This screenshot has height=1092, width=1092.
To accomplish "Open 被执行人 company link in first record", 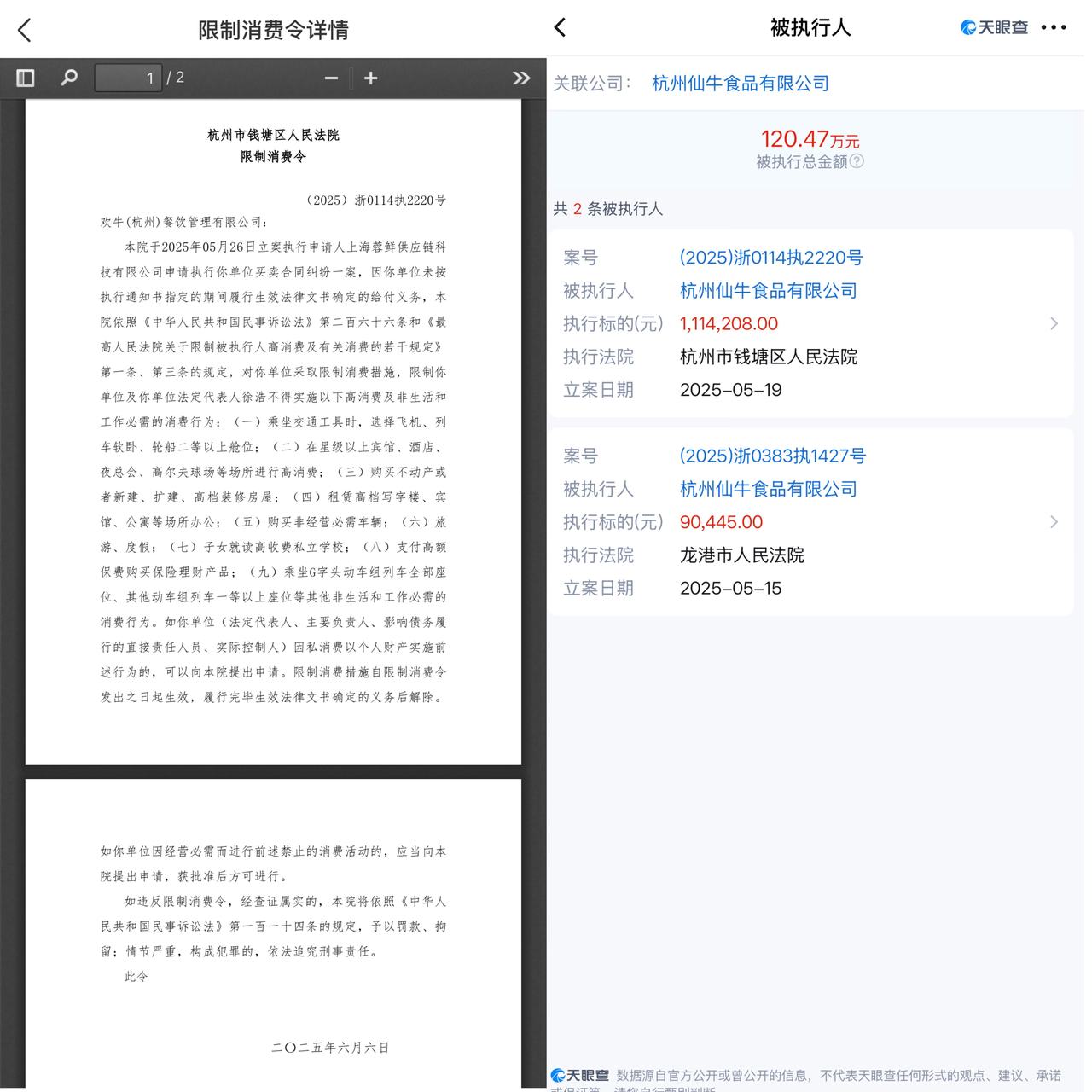I will [x=768, y=291].
